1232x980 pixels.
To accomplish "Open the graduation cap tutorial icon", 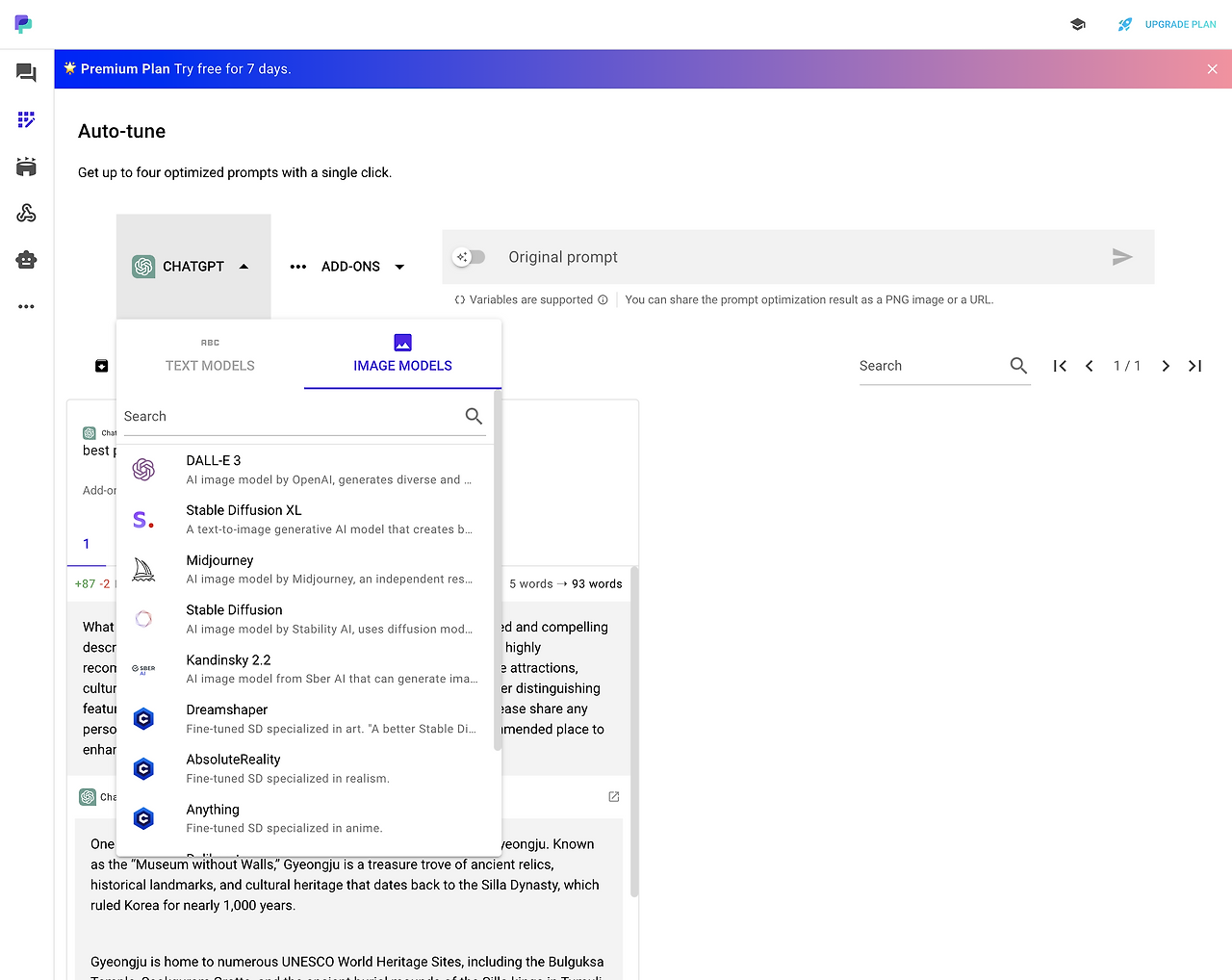I will (1078, 24).
